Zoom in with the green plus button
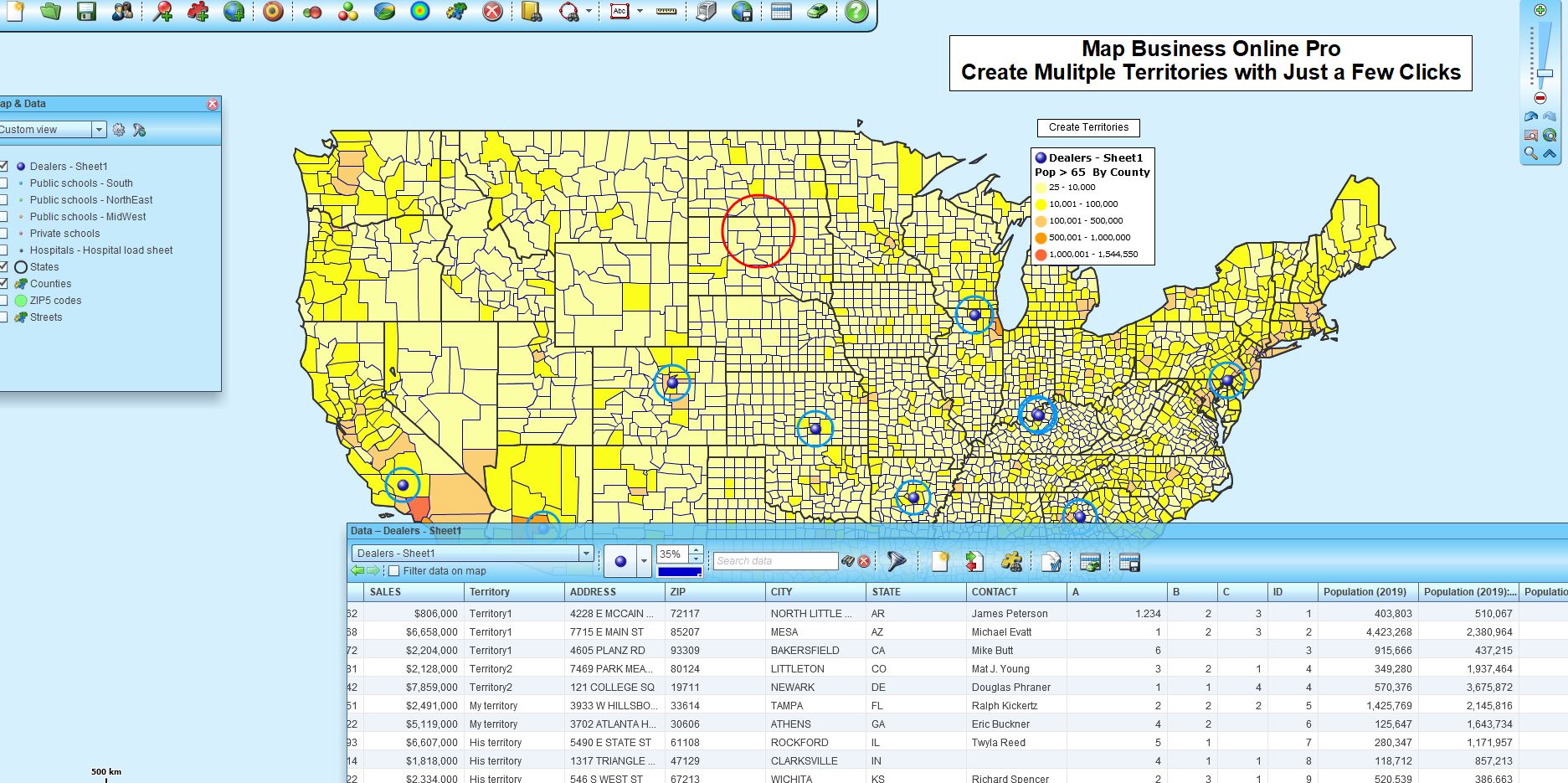The height and width of the screenshot is (783, 1568). 1540,10
